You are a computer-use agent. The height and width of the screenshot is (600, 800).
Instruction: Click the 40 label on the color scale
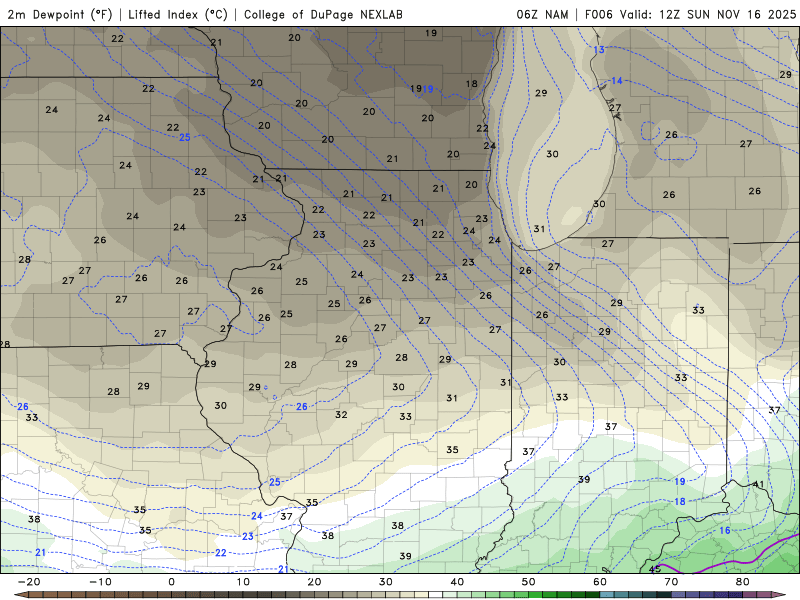point(457,582)
